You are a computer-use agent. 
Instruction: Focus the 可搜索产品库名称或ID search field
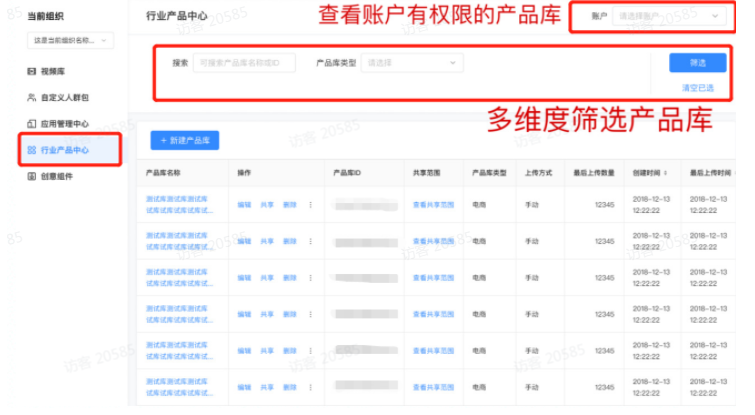click(245, 63)
